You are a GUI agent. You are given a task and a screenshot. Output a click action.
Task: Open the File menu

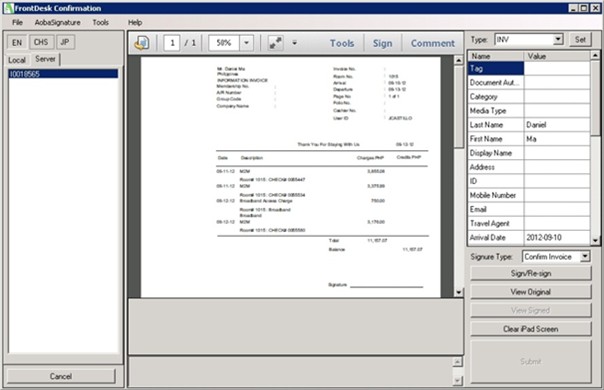(x=17, y=22)
